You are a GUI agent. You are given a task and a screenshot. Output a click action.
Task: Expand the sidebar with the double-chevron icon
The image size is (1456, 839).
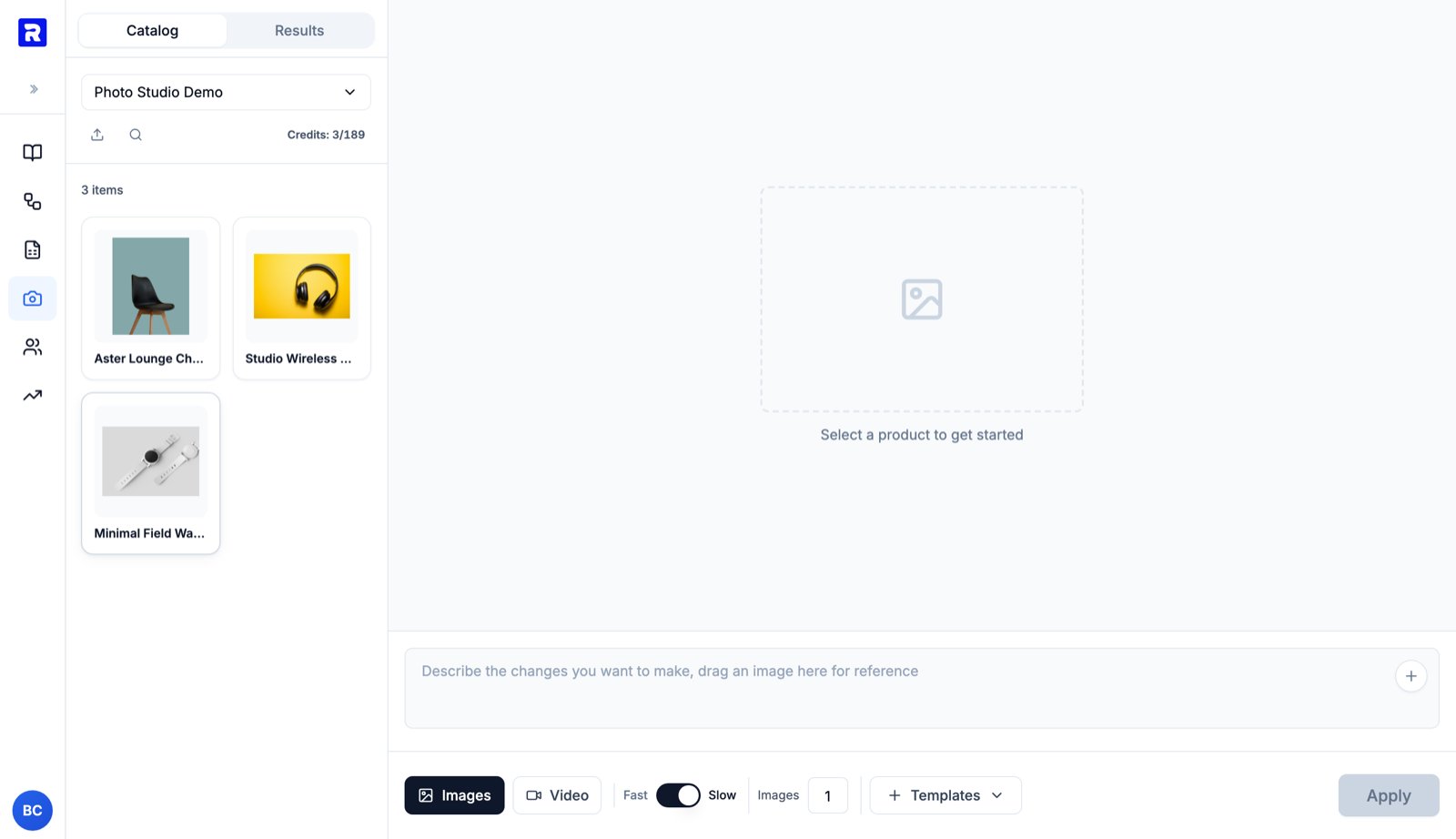(x=34, y=89)
